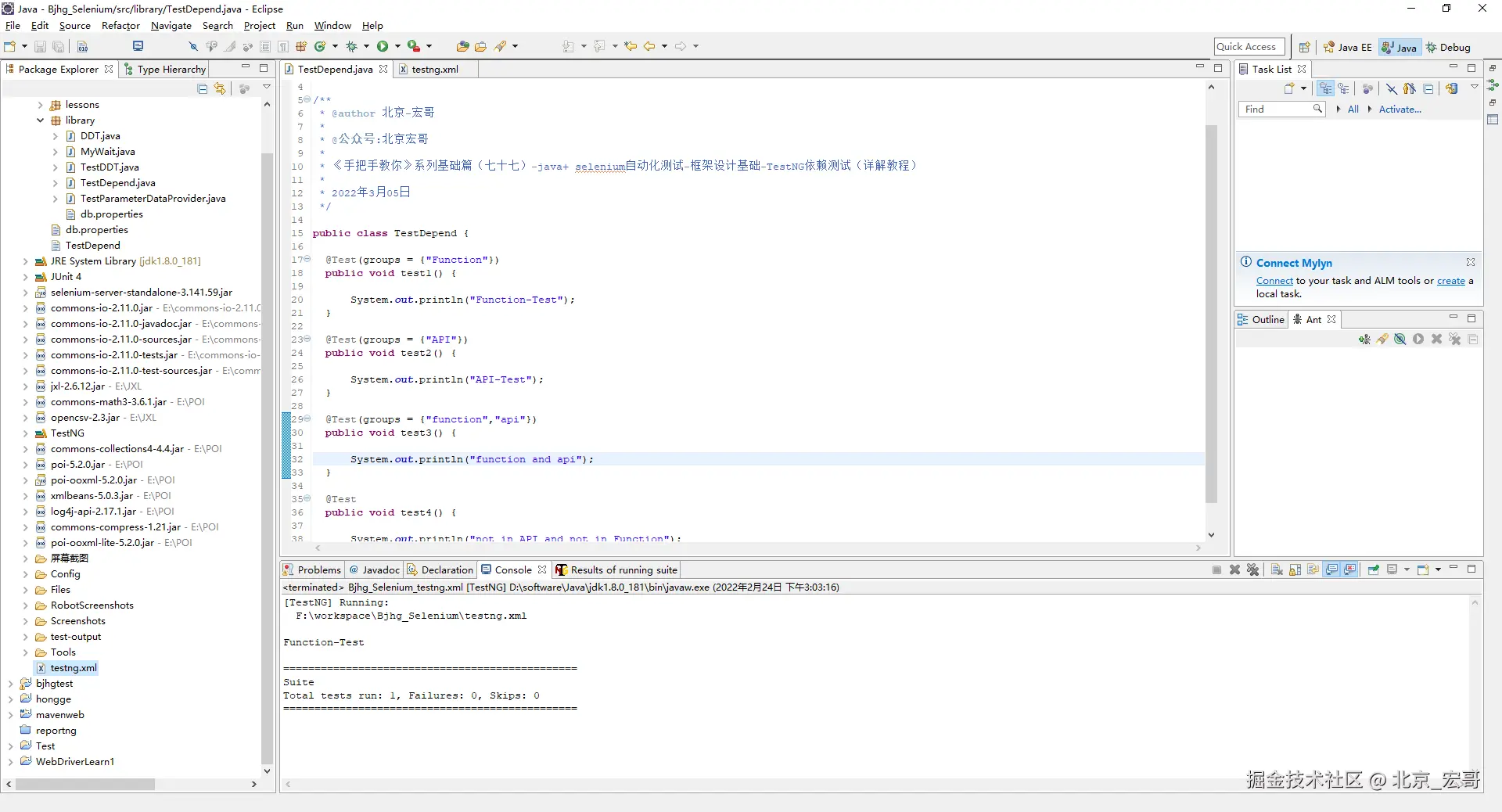The image size is (1502, 812).
Task: Open the Navigate menu
Action: point(171,26)
